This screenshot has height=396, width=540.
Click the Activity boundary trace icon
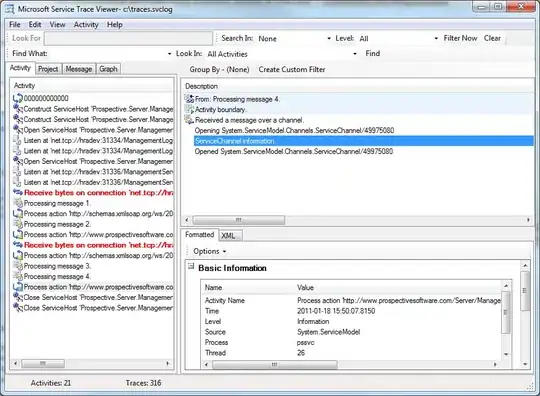[189, 110]
